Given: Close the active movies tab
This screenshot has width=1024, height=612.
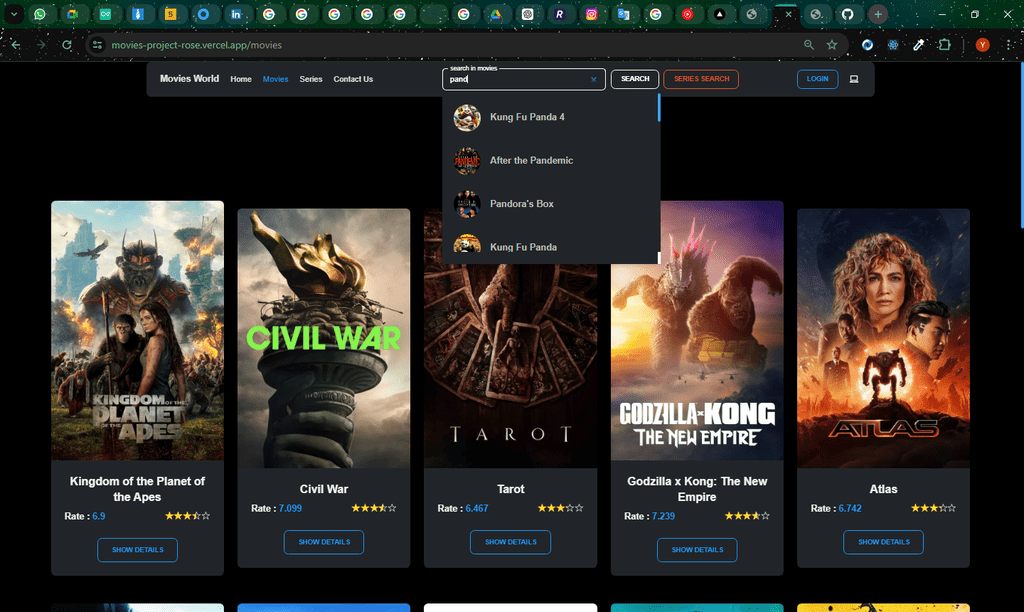Looking at the screenshot, I should pyautogui.click(x=788, y=14).
